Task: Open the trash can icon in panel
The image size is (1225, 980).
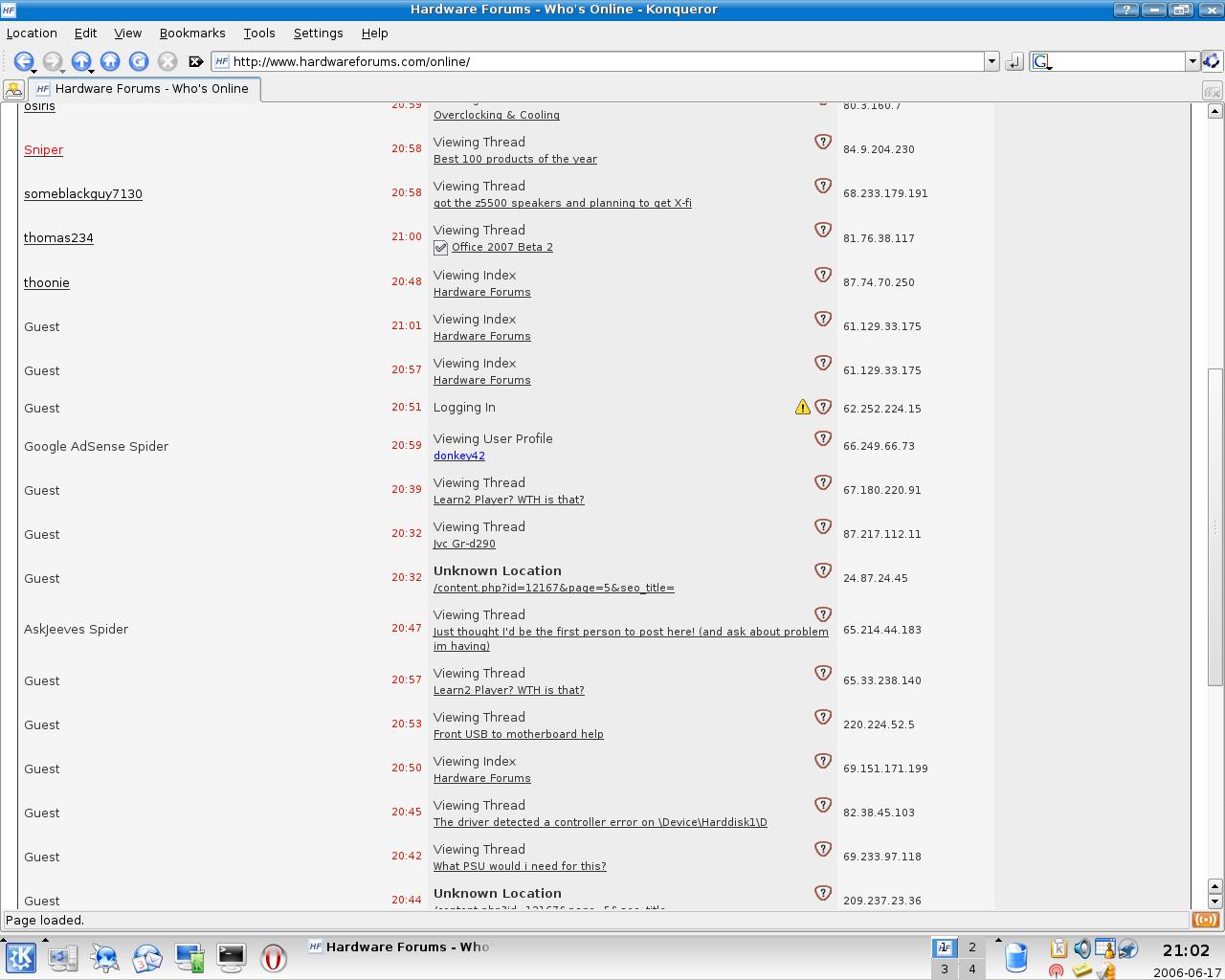Action: tap(1016, 957)
